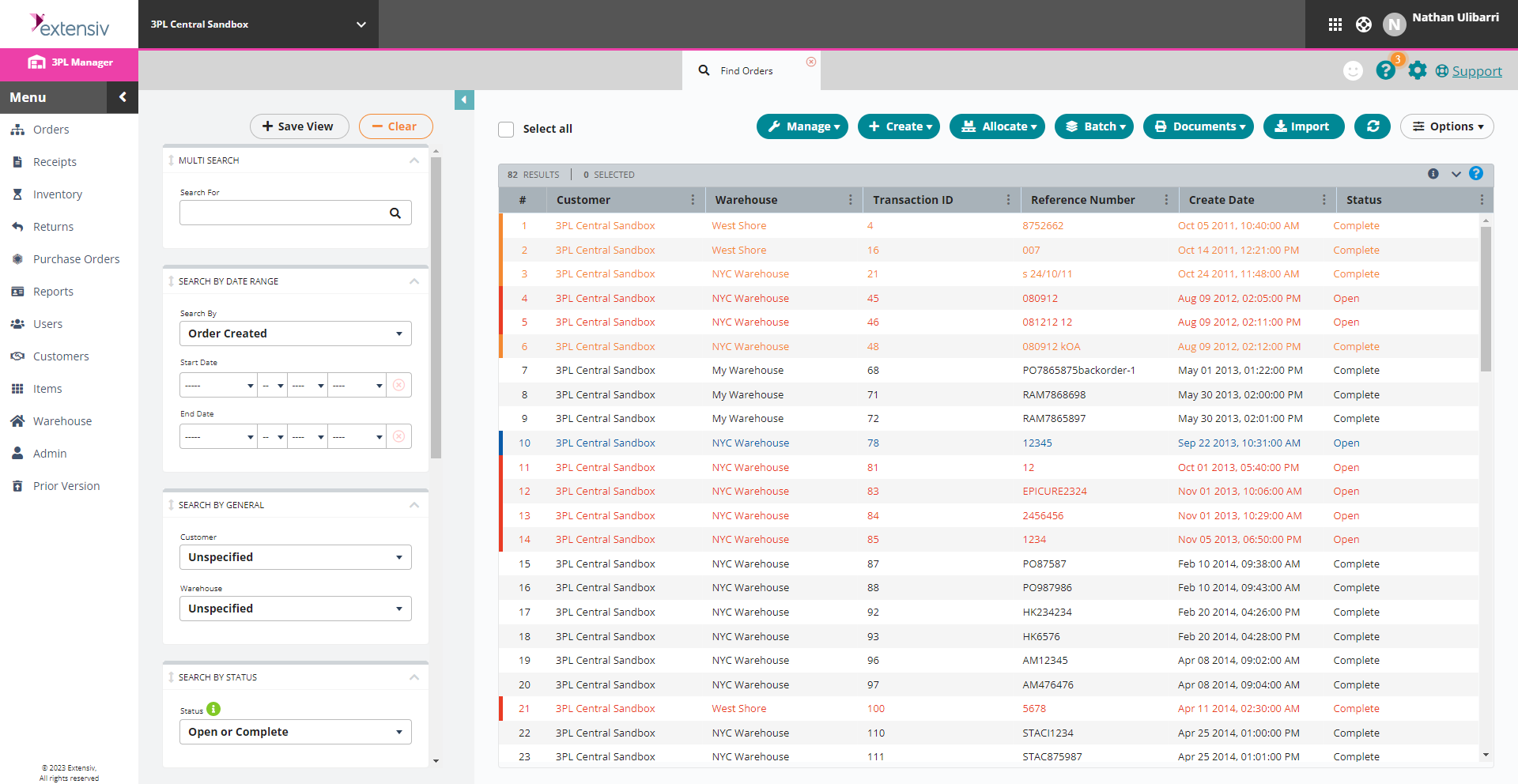The image size is (1518, 784).
Task: Open the Orders icon in the sidebar
Action: [17, 129]
